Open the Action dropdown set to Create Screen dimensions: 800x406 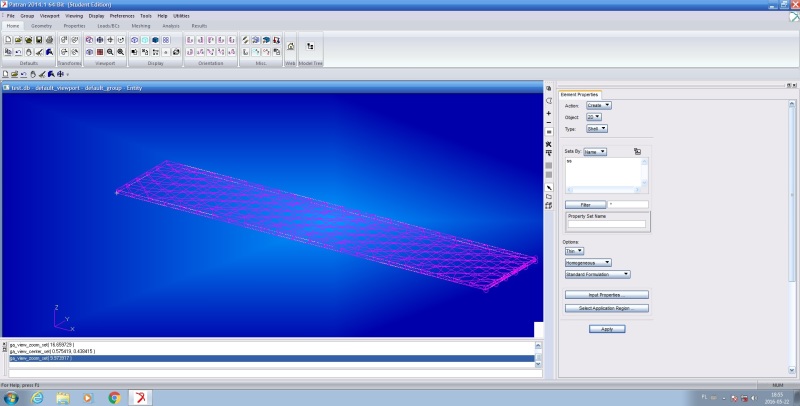coord(598,105)
